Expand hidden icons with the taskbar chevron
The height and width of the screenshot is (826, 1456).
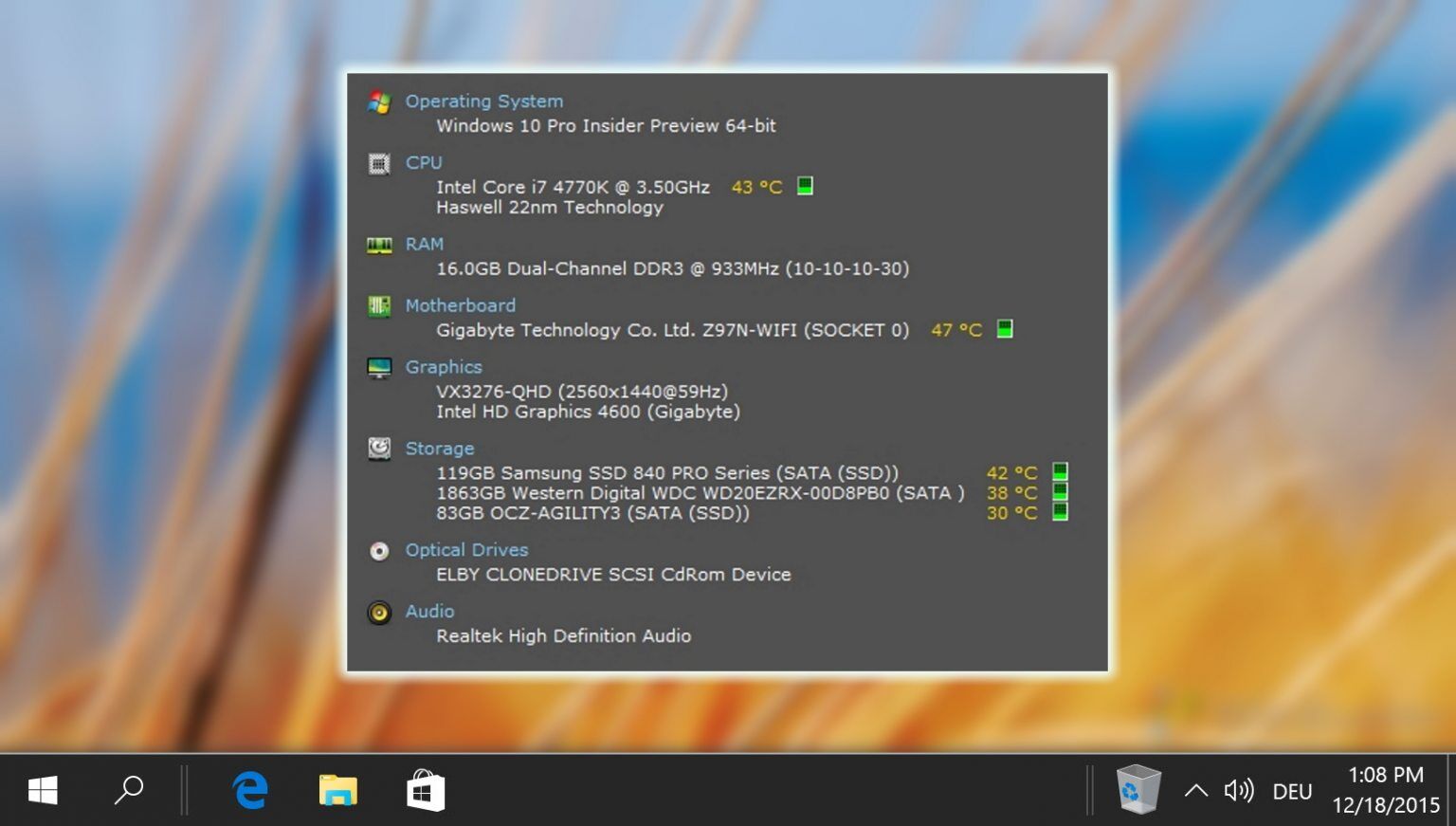(x=1196, y=789)
